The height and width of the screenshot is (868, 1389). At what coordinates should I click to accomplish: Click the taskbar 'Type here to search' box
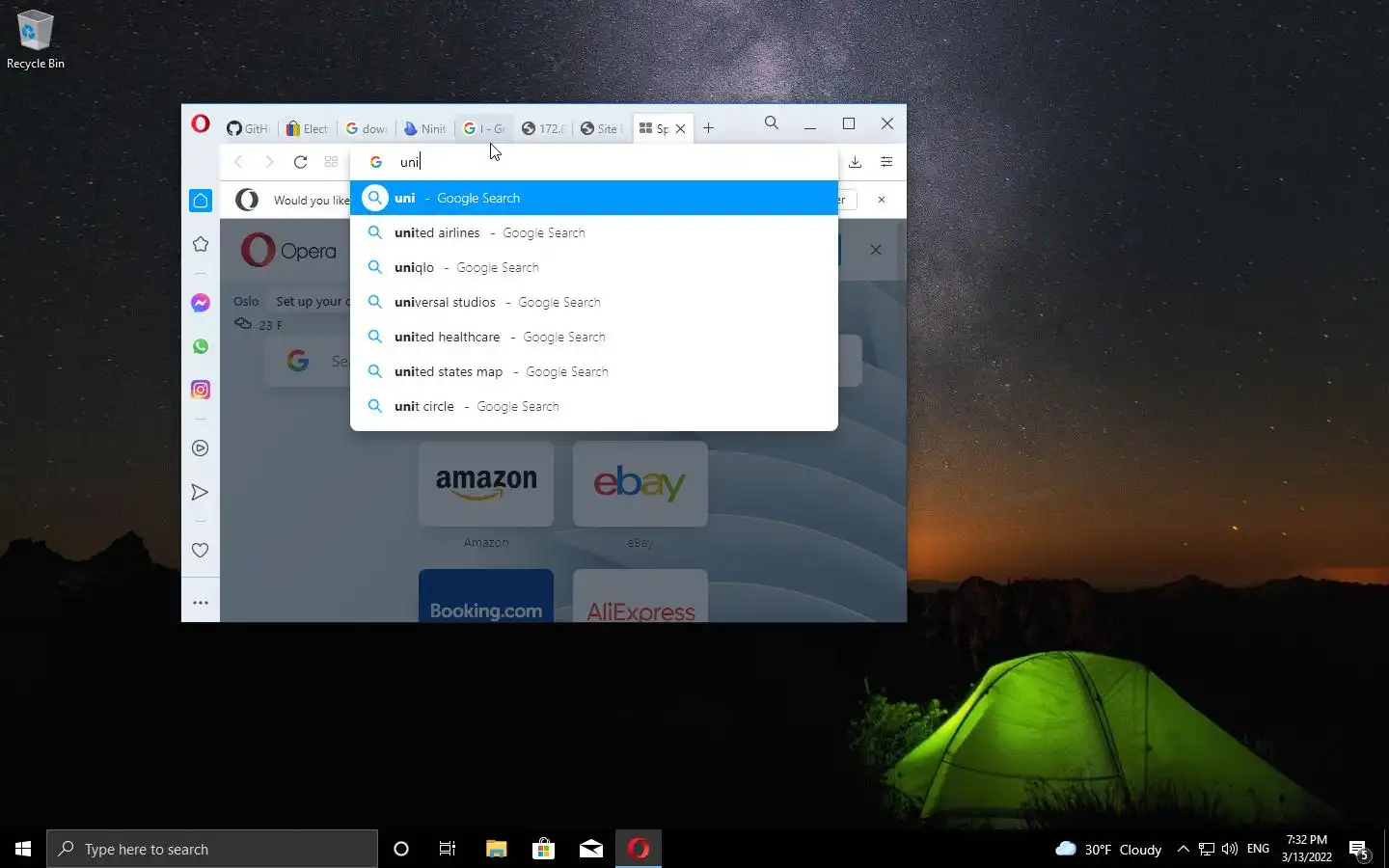[x=212, y=849]
